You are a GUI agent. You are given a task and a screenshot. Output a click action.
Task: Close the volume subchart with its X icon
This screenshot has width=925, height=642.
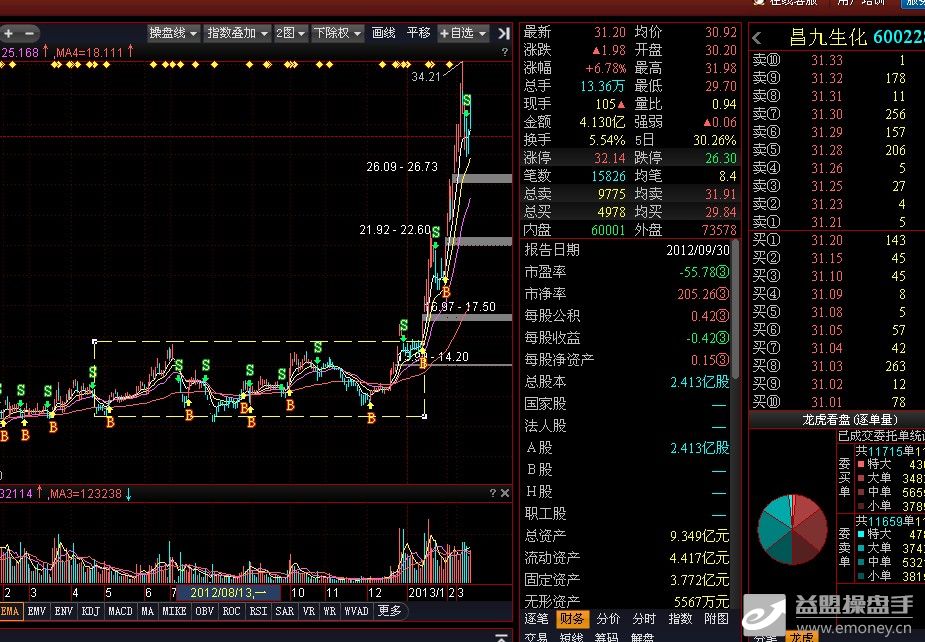pos(506,493)
